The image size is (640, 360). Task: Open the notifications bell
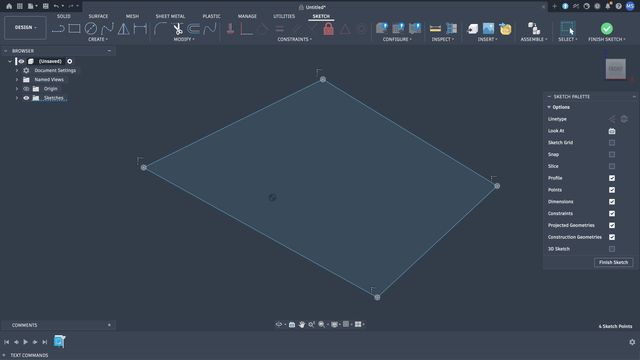[608, 6]
